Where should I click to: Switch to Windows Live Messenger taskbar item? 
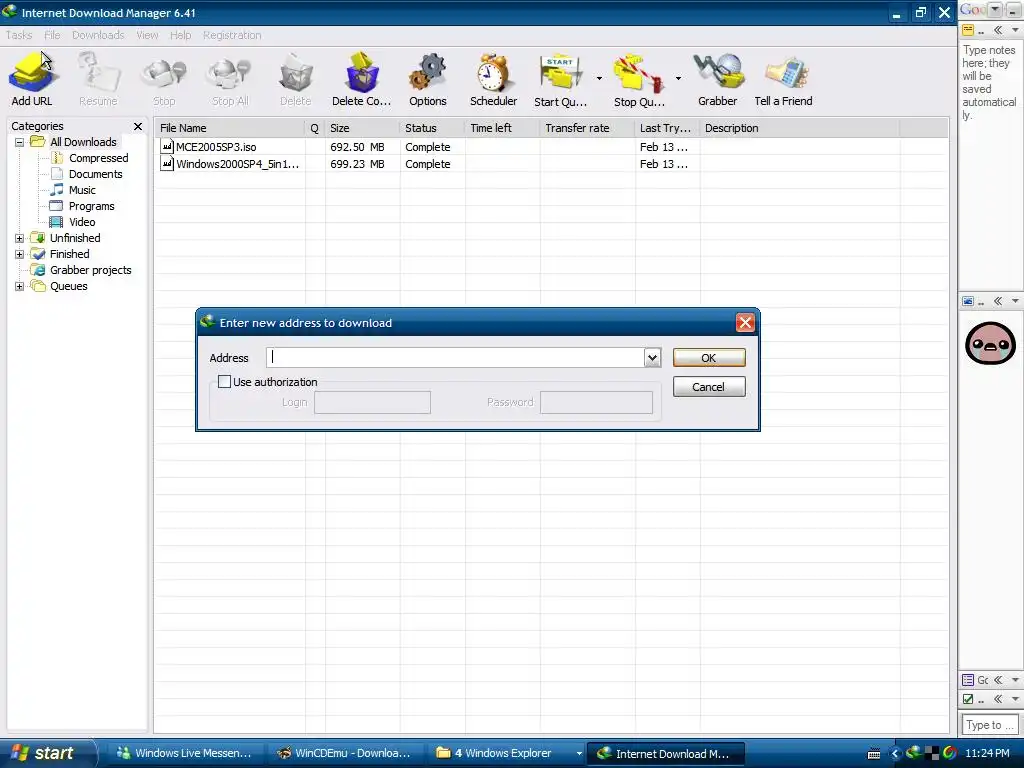pos(184,753)
